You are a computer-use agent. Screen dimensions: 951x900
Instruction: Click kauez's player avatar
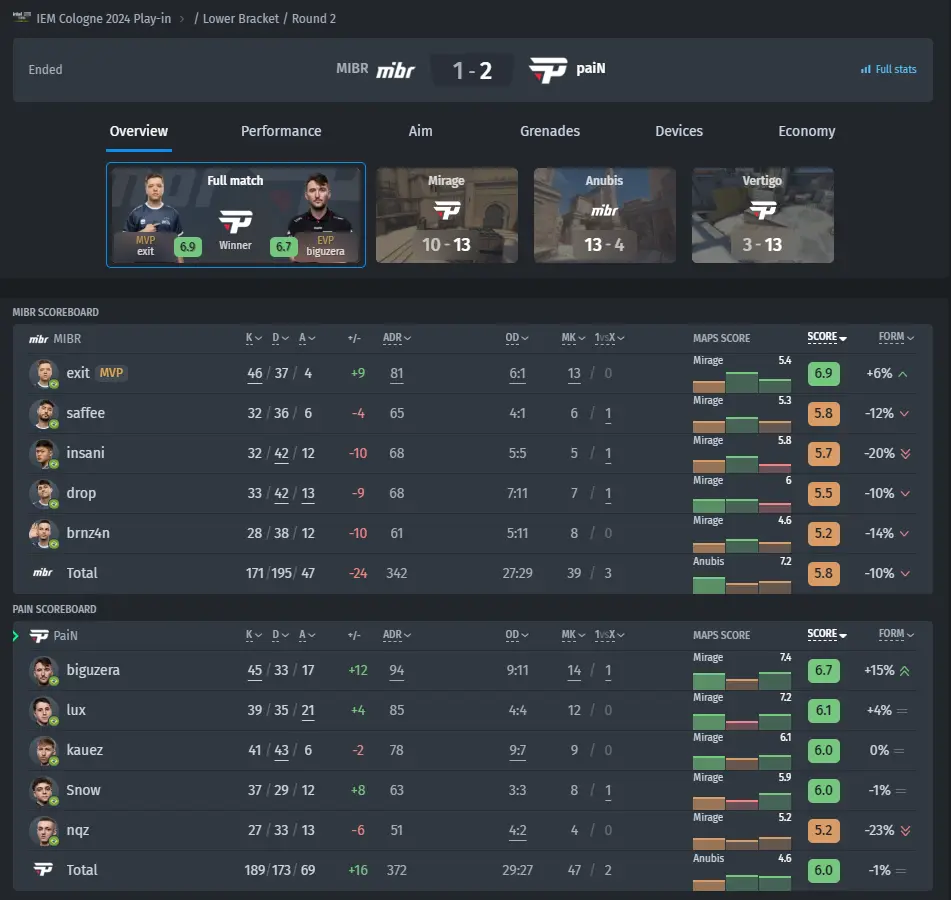(44, 750)
